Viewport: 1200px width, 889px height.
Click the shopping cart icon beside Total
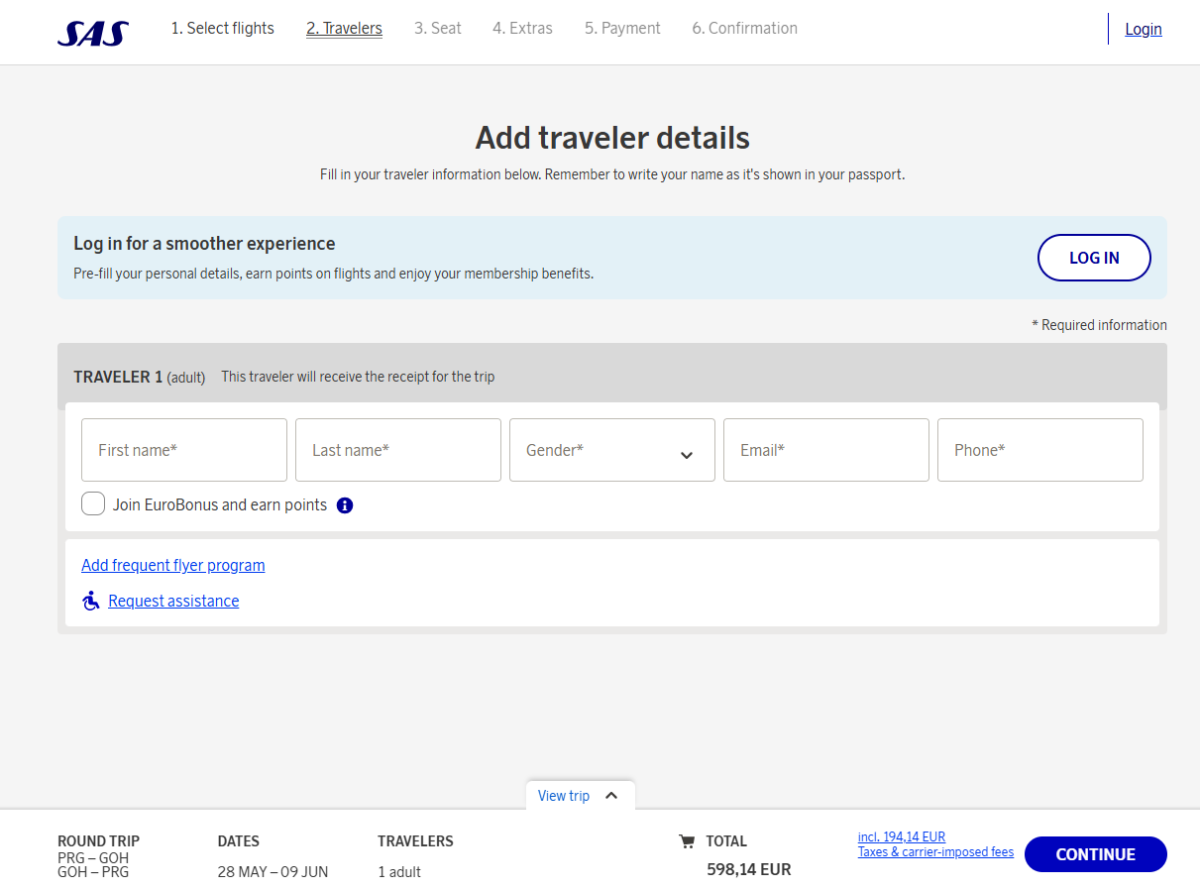pyautogui.click(x=686, y=842)
